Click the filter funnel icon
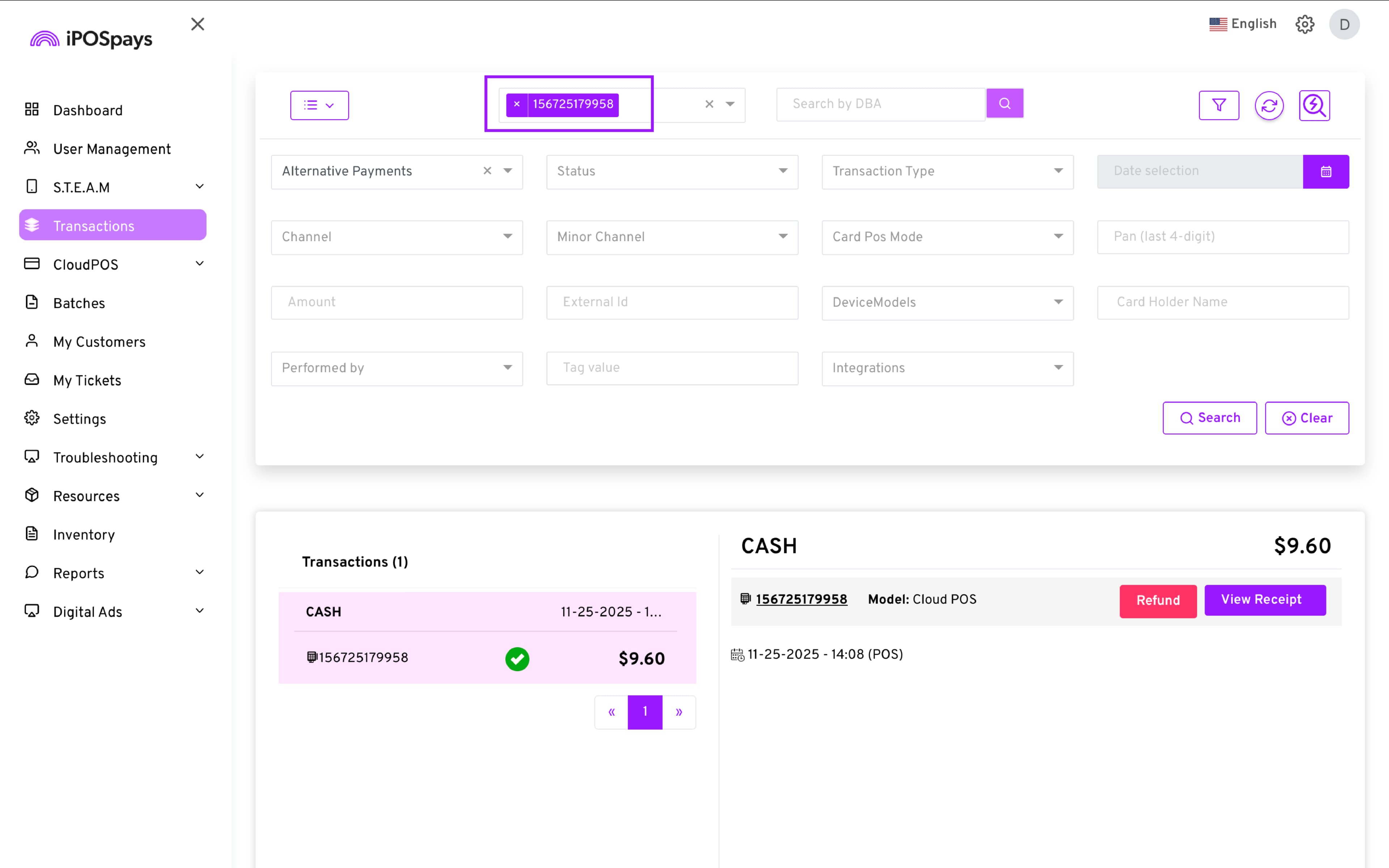The height and width of the screenshot is (868, 1389). tap(1219, 105)
